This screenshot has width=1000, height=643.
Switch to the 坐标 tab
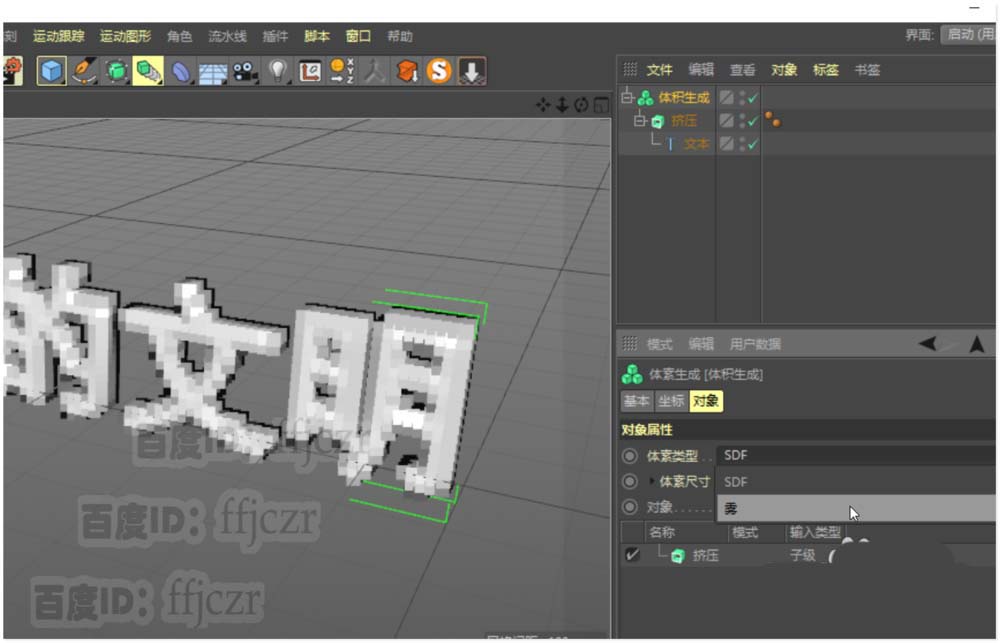(x=671, y=401)
